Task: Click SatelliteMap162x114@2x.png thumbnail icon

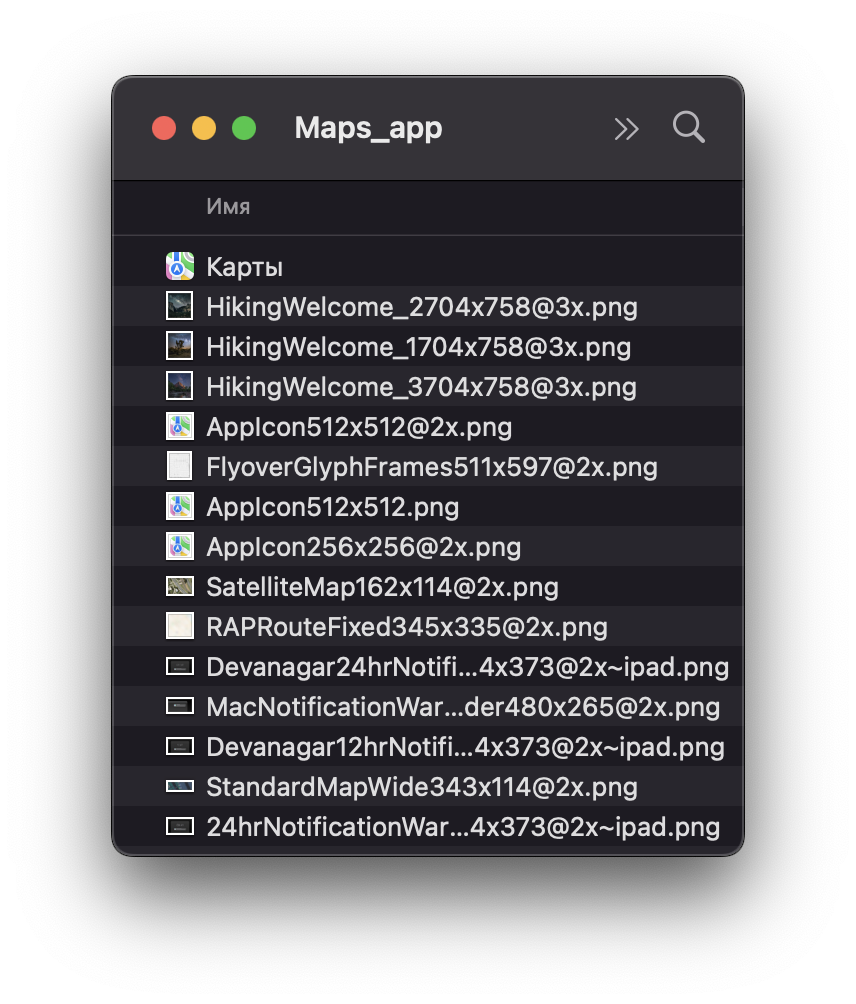Action: [x=180, y=586]
